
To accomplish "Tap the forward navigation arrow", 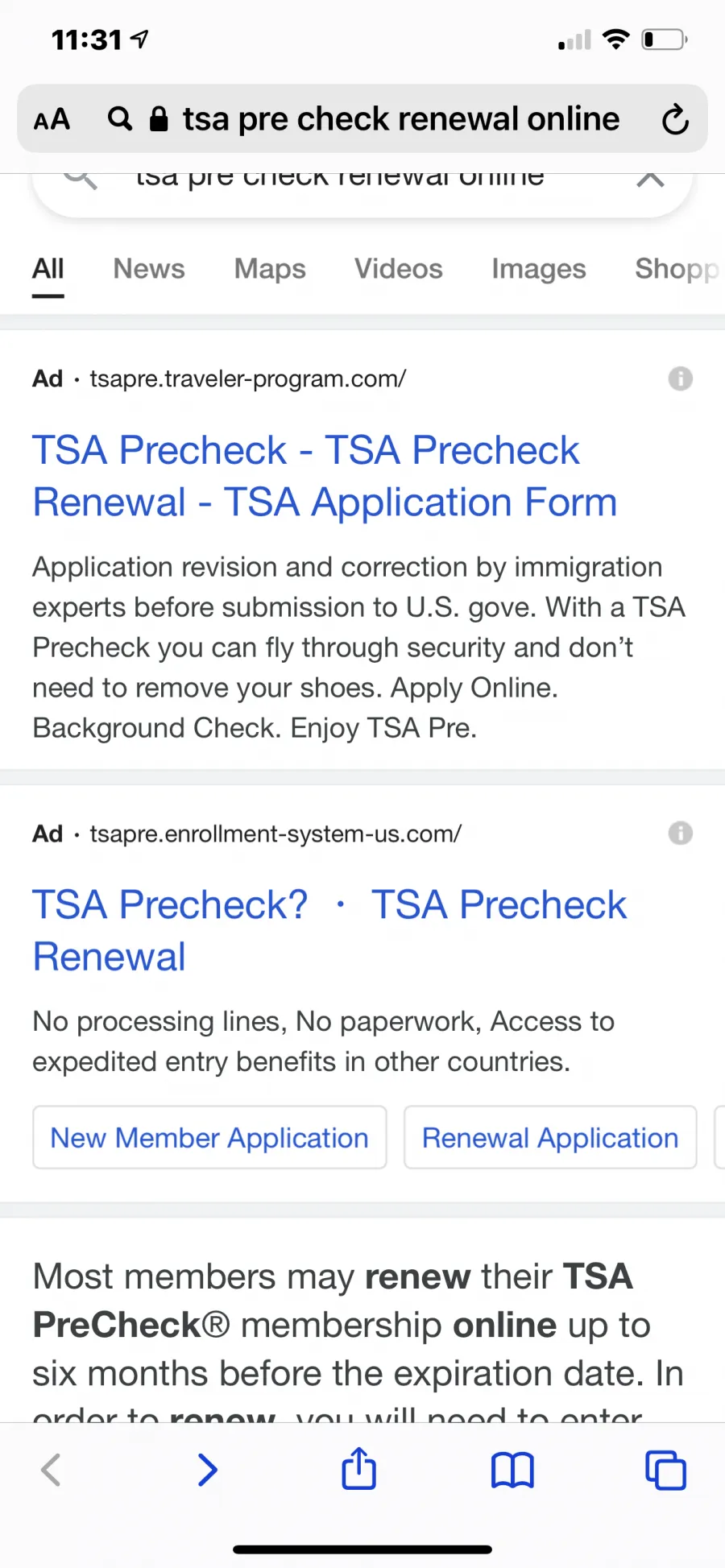I will 207,1470.
